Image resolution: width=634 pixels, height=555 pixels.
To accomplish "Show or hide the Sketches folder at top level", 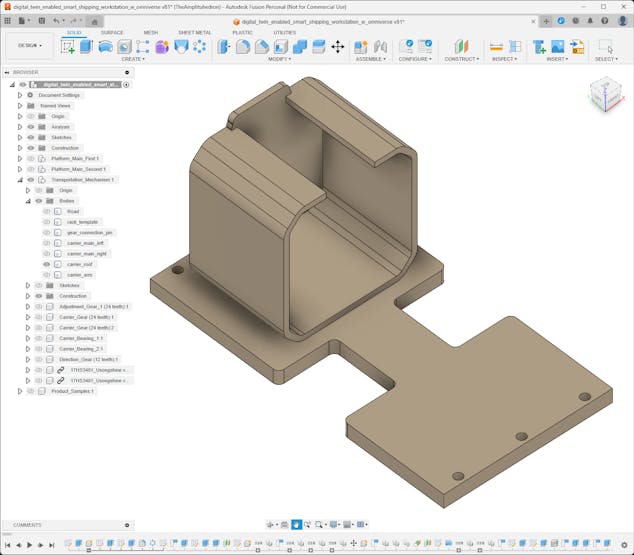I will point(31,138).
